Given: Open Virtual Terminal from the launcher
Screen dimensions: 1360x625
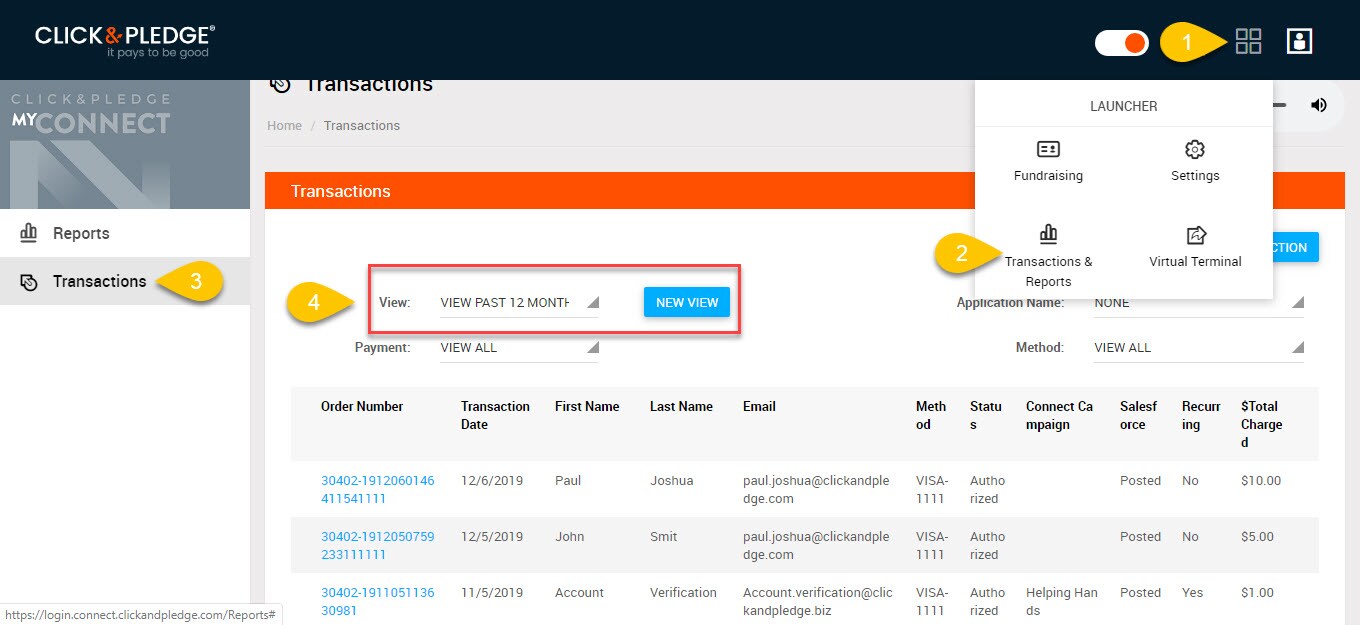Looking at the screenshot, I should pos(1195,248).
